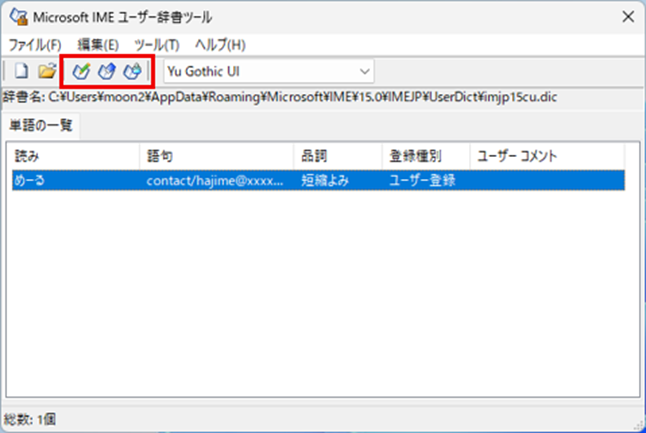
Task: Click the ユーザー登録 registration type cell
Action: (x=422, y=180)
